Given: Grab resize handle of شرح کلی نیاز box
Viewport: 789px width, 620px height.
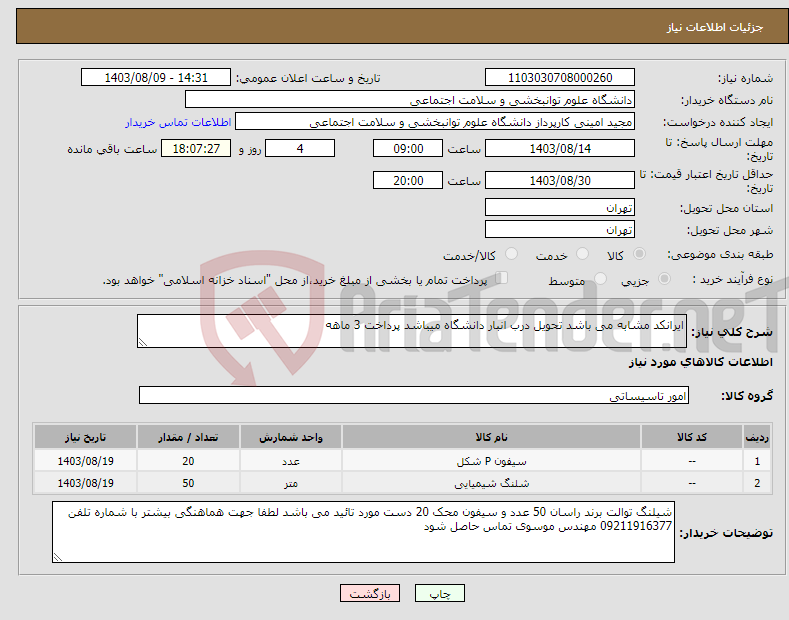Looking at the screenshot, I should (143, 342).
